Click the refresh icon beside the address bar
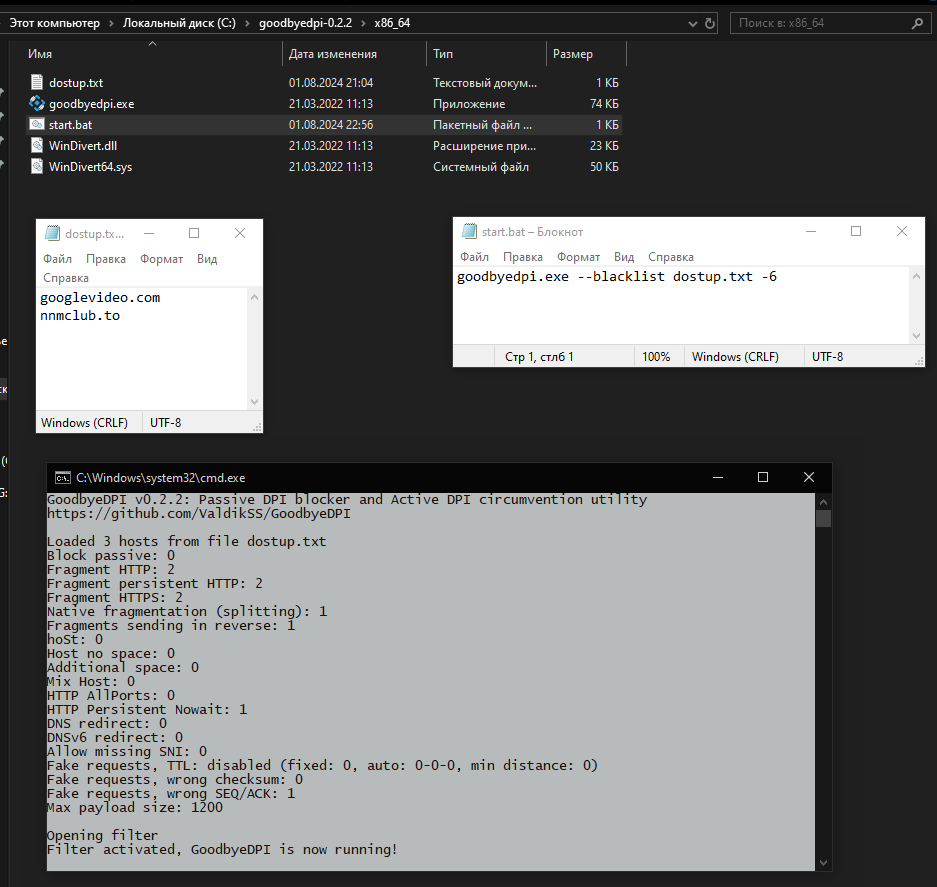This screenshot has height=887, width=937. (709, 23)
